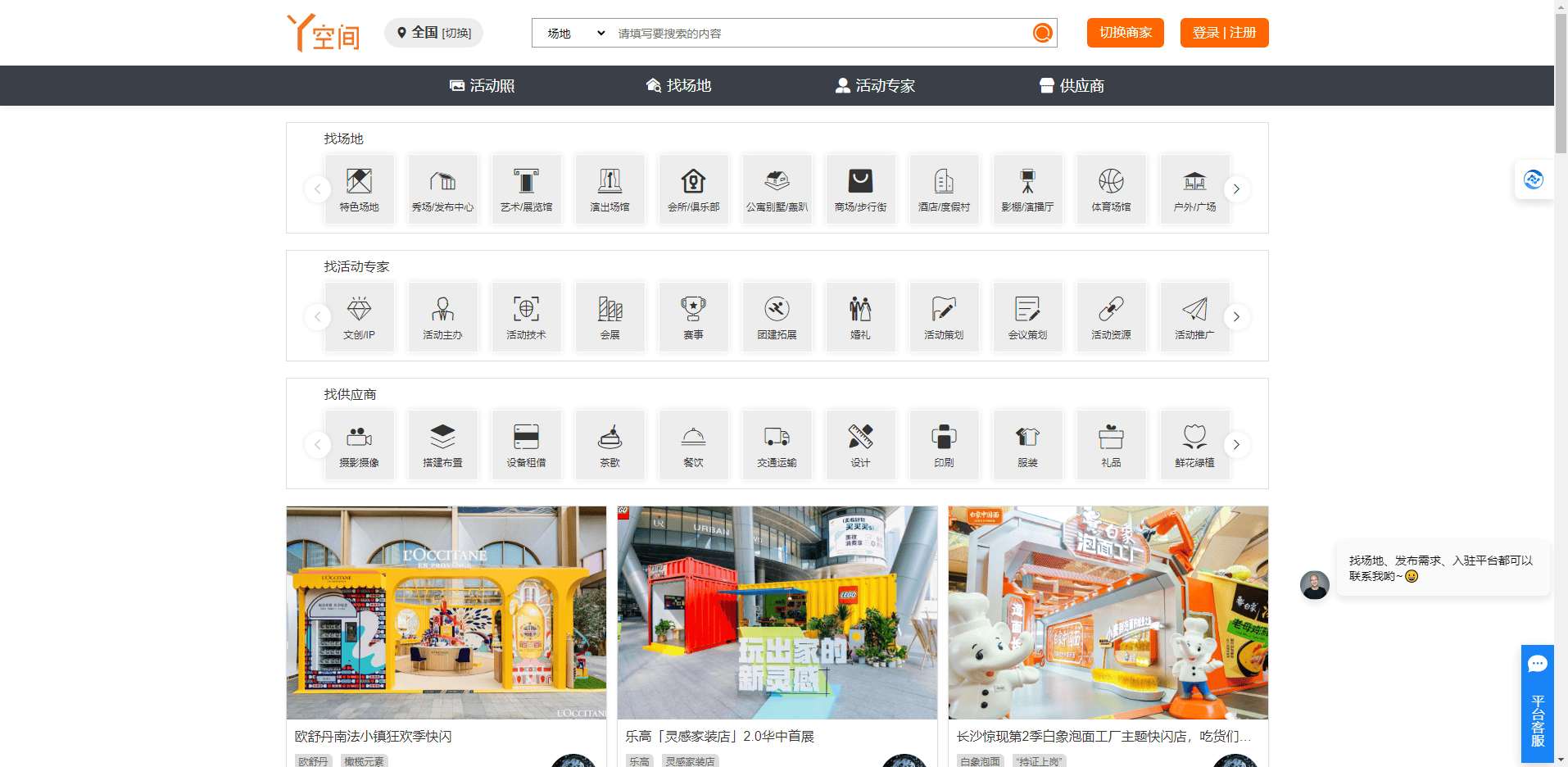The image size is (1568, 767).
Task: Open the 鲜花绿植 category
Action: (1194, 445)
